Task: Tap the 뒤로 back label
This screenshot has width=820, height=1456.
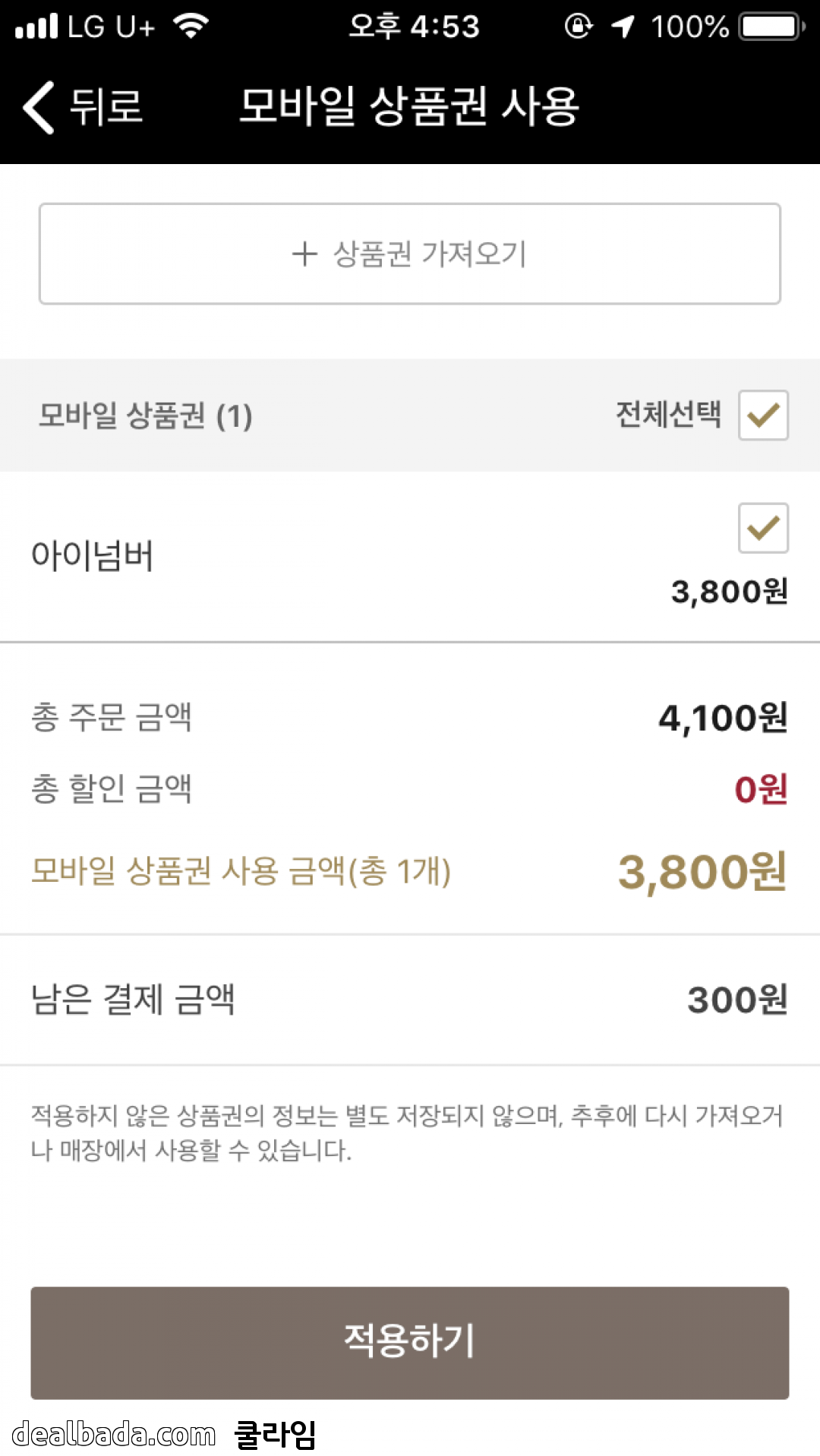Action: tap(106, 107)
